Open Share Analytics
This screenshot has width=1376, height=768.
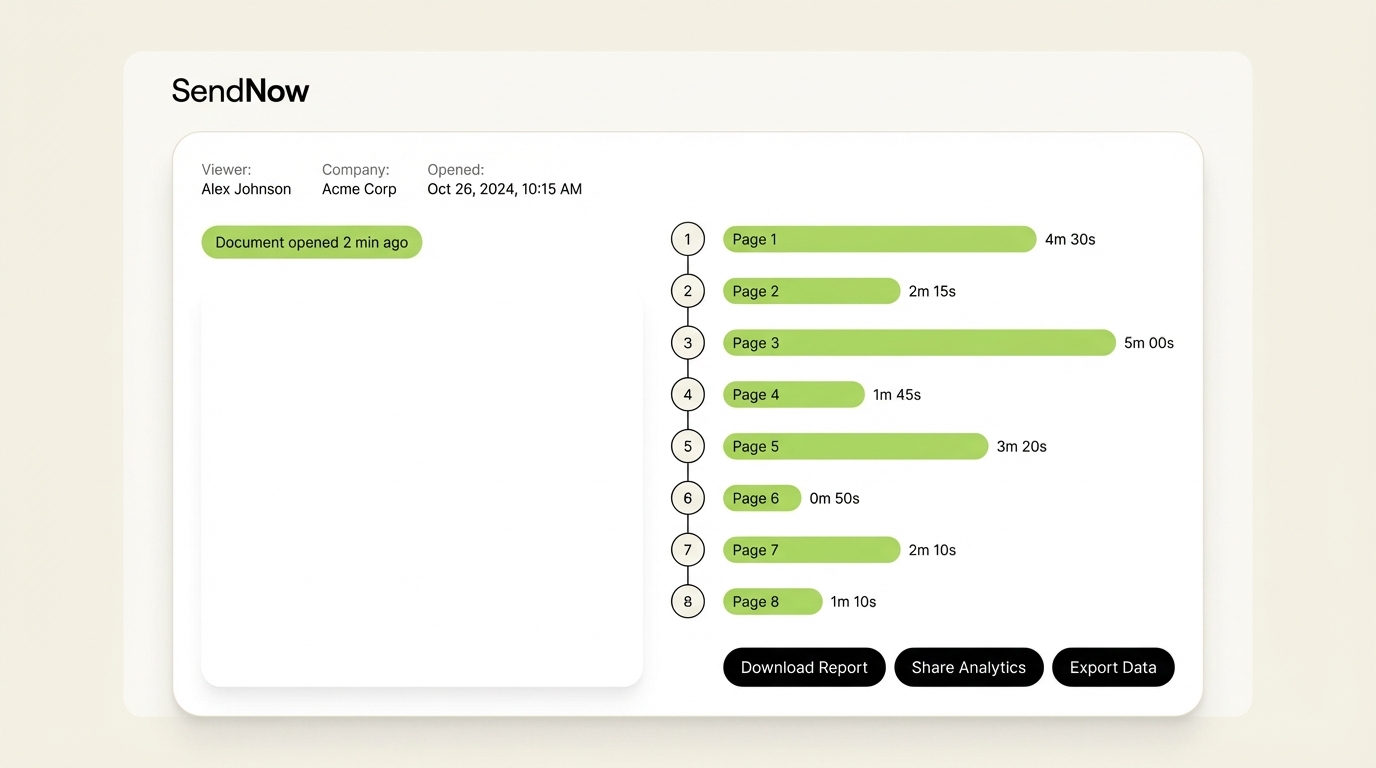[x=968, y=667]
